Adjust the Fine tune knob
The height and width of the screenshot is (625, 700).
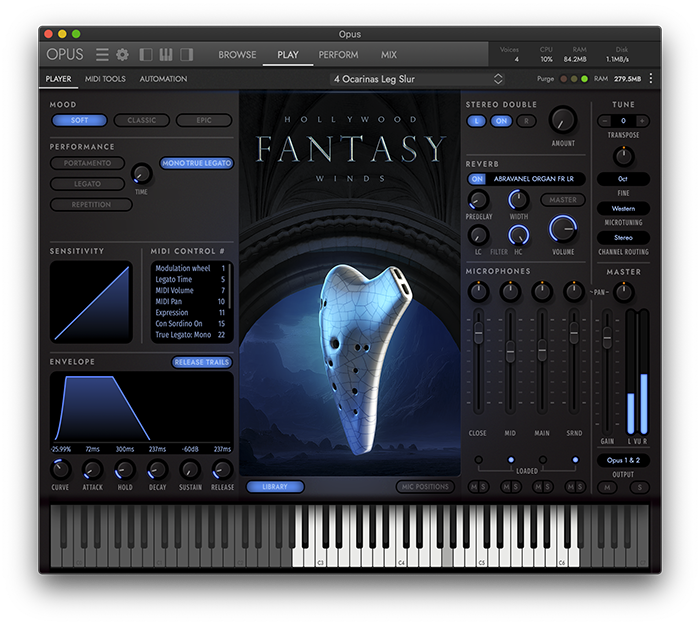pyautogui.click(x=623, y=156)
